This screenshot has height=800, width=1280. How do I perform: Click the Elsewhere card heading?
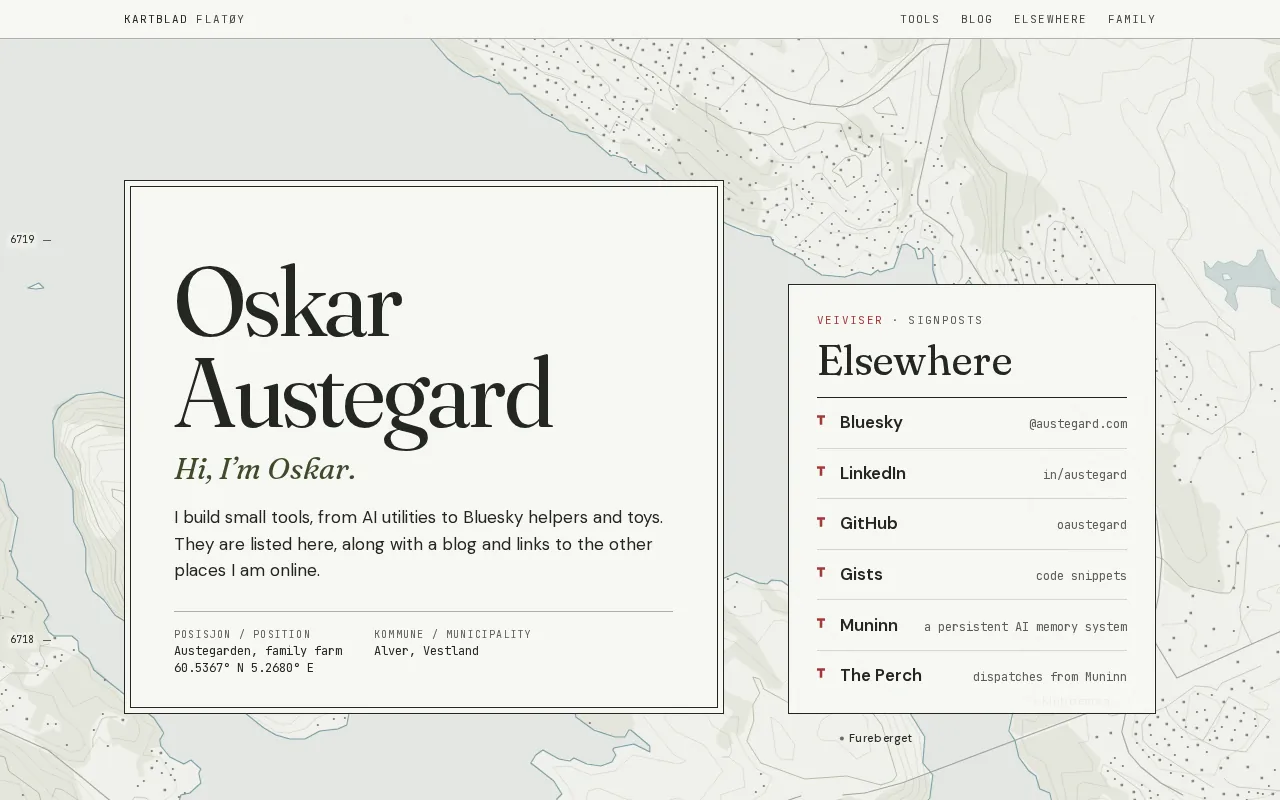(x=914, y=361)
